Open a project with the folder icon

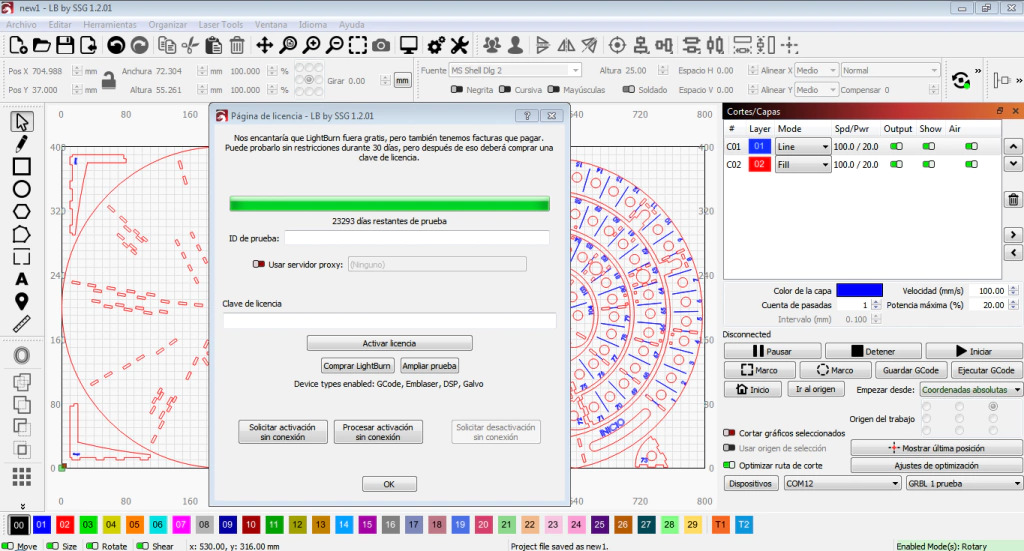coord(41,45)
